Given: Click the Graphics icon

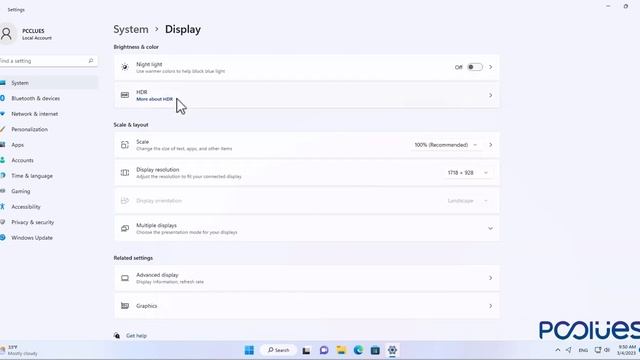Looking at the screenshot, I should pyautogui.click(x=125, y=306).
